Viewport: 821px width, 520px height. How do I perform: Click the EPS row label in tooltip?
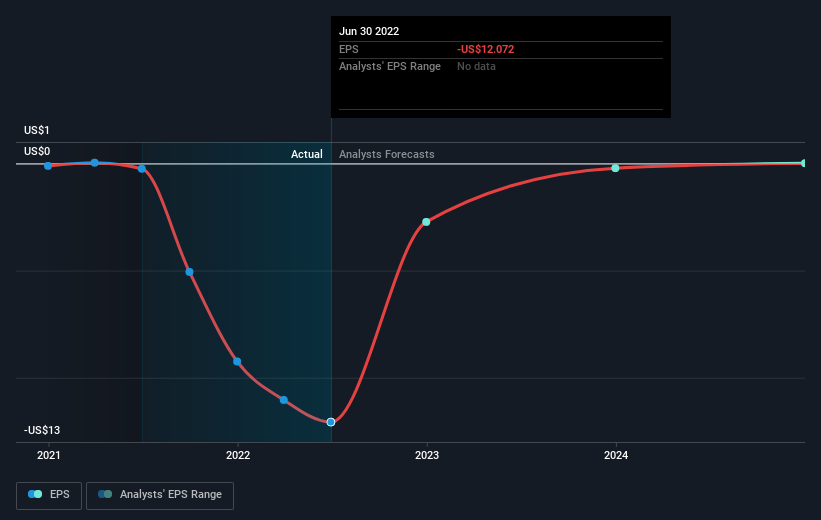point(349,49)
